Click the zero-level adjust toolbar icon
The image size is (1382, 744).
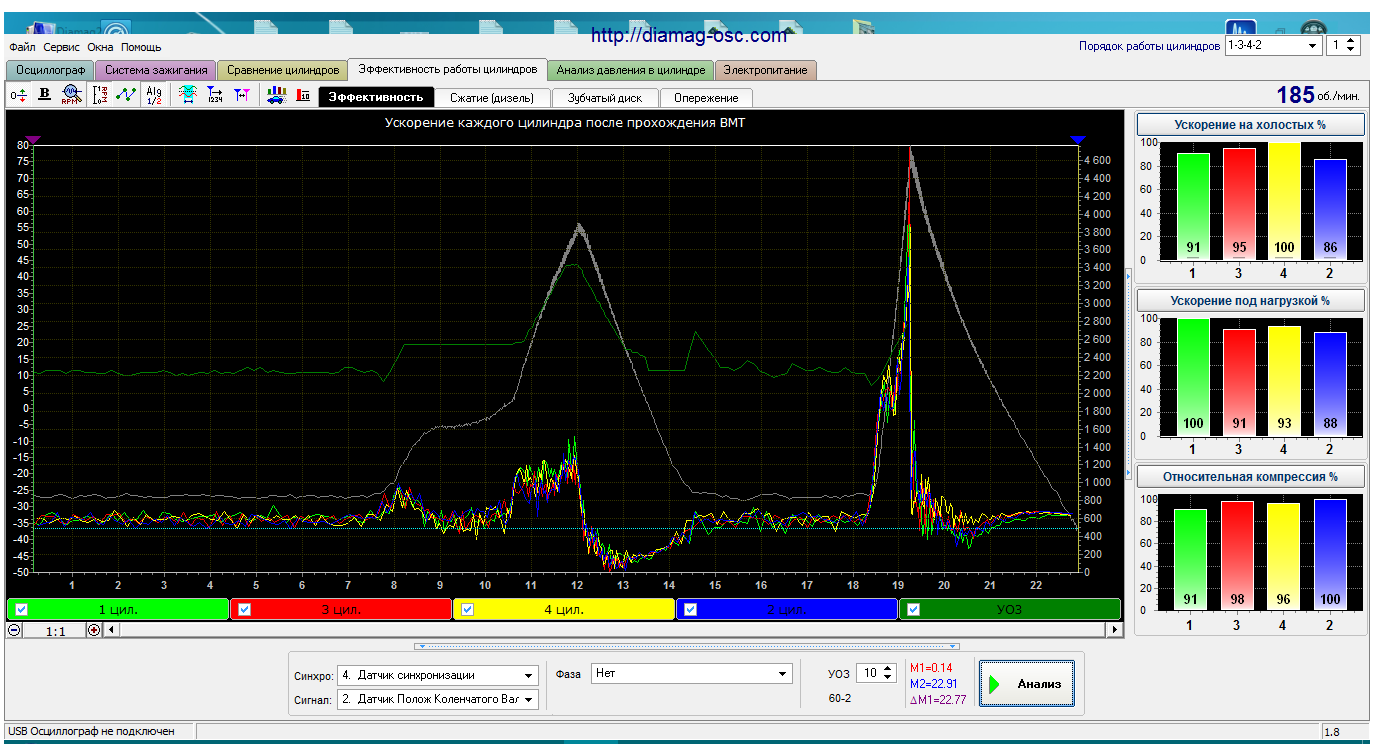coord(18,95)
